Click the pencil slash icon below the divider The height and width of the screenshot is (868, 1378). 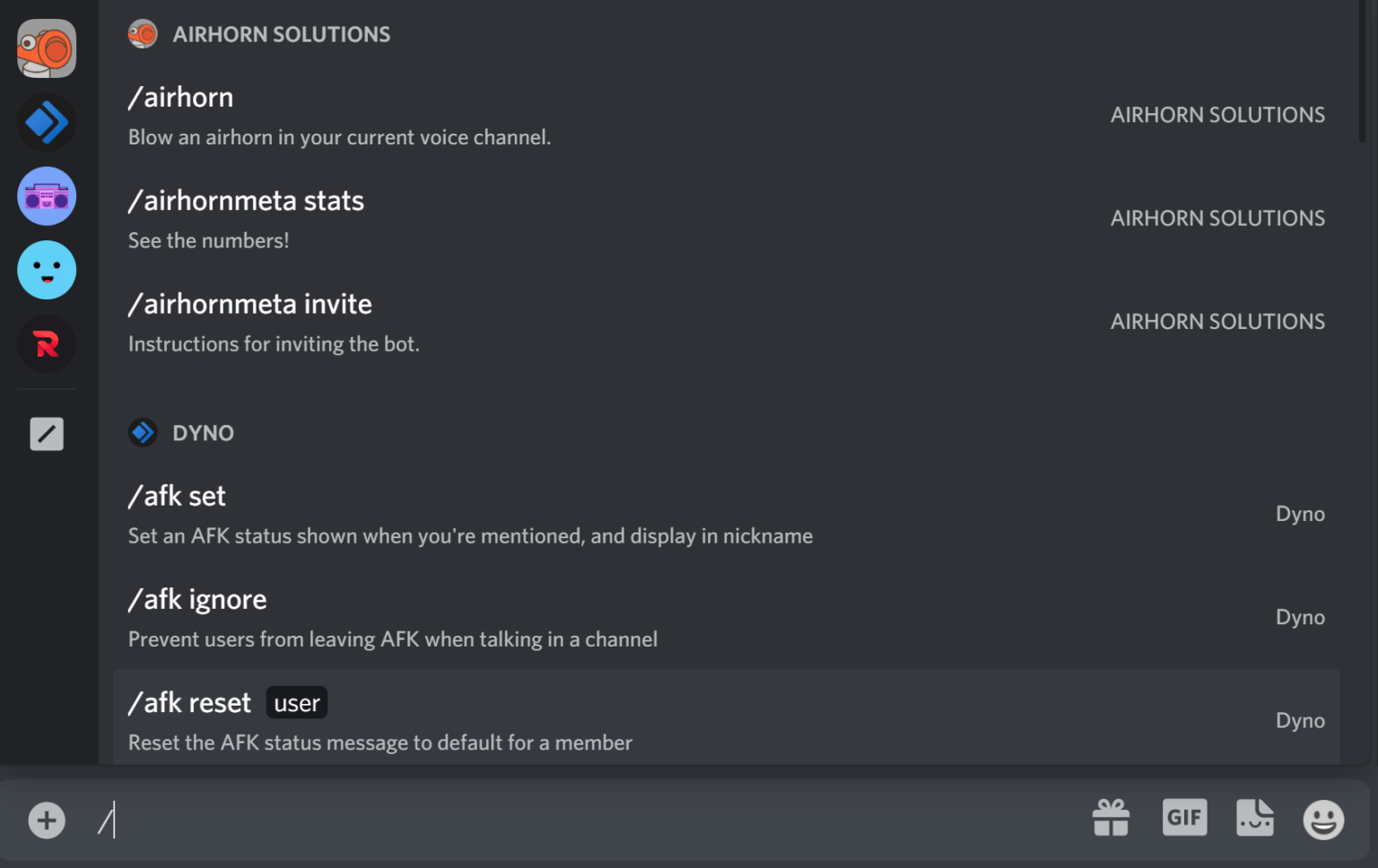46,433
